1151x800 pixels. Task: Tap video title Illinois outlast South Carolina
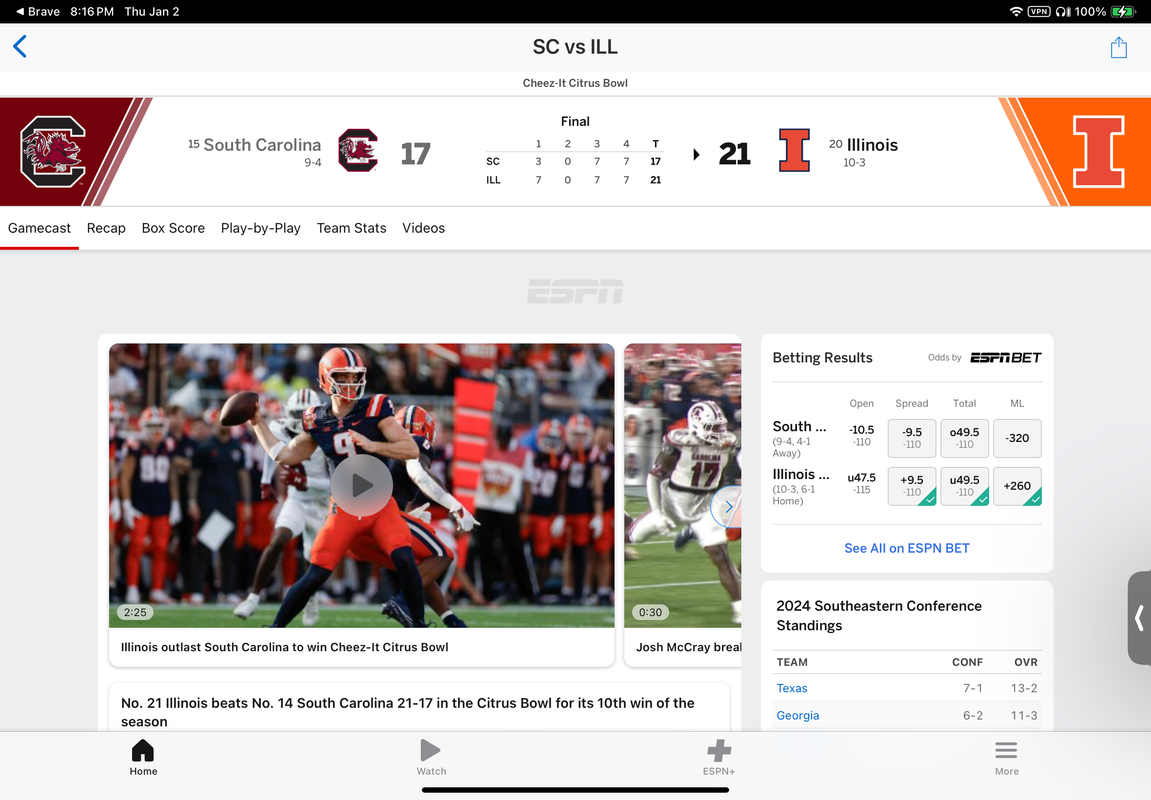pos(284,647)
